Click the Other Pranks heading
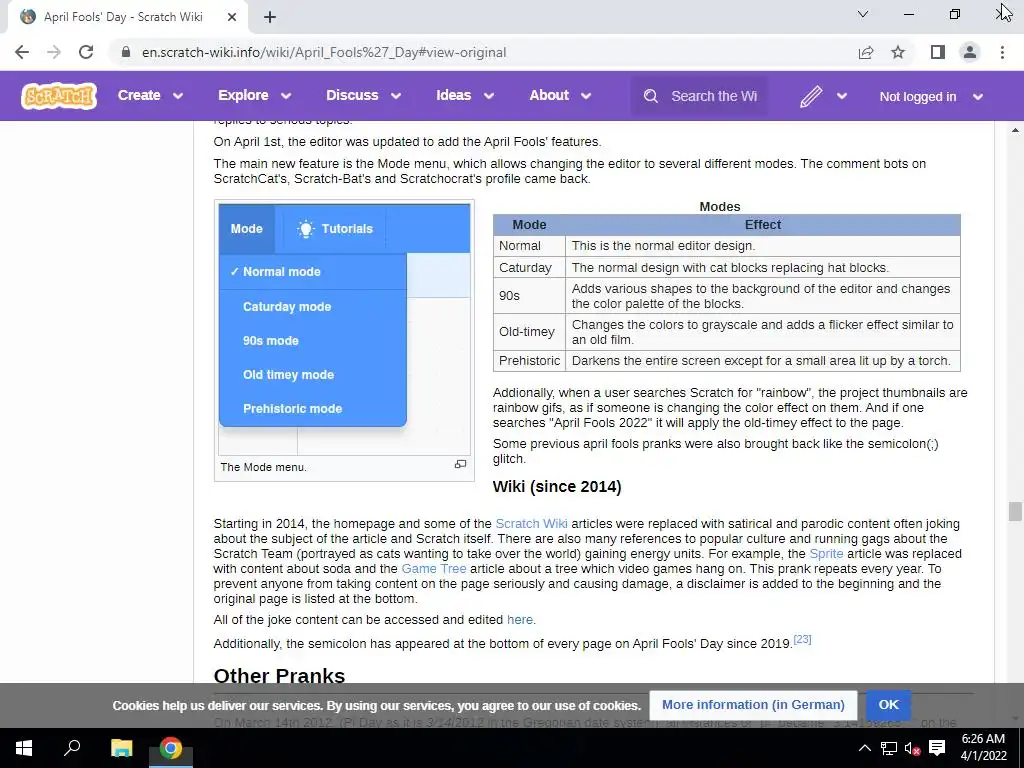 [x=279, y=675]
